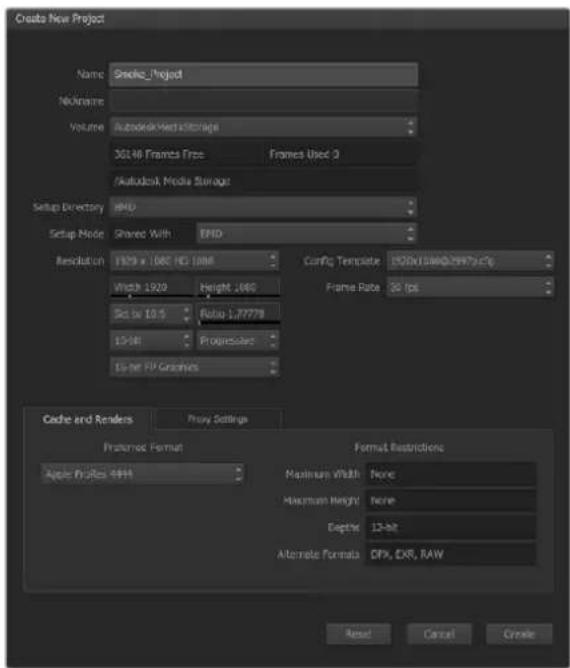Open the Setup Mode Shared With dropdown

click(306, 233)
